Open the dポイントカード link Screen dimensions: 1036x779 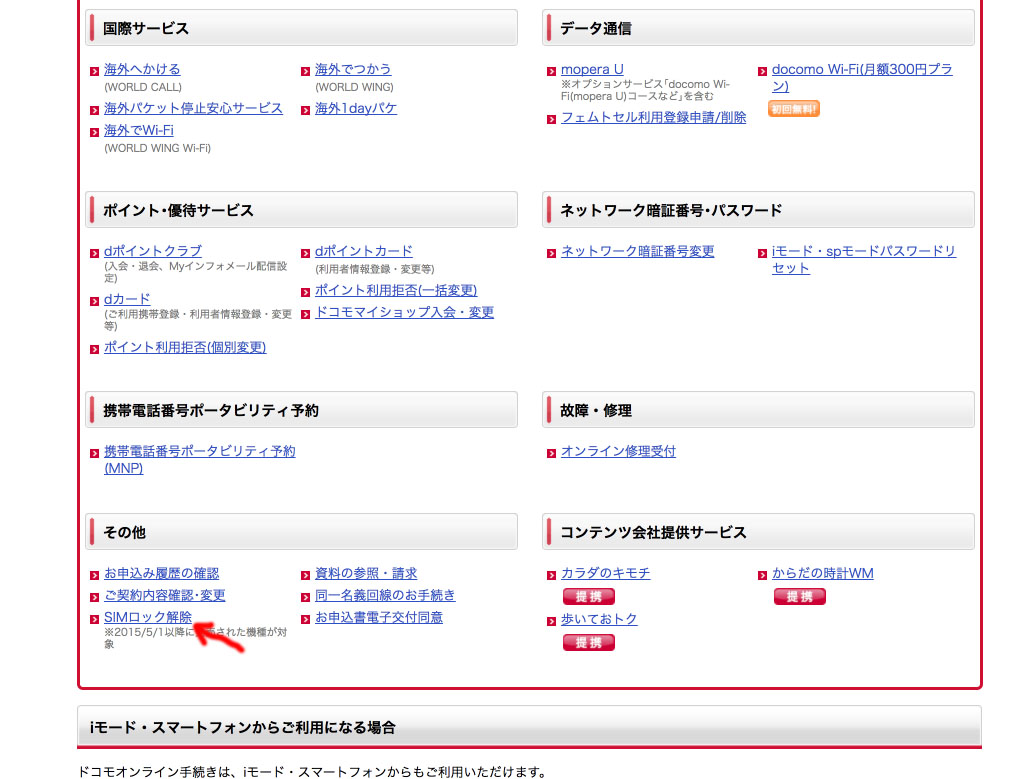[363, 251]
